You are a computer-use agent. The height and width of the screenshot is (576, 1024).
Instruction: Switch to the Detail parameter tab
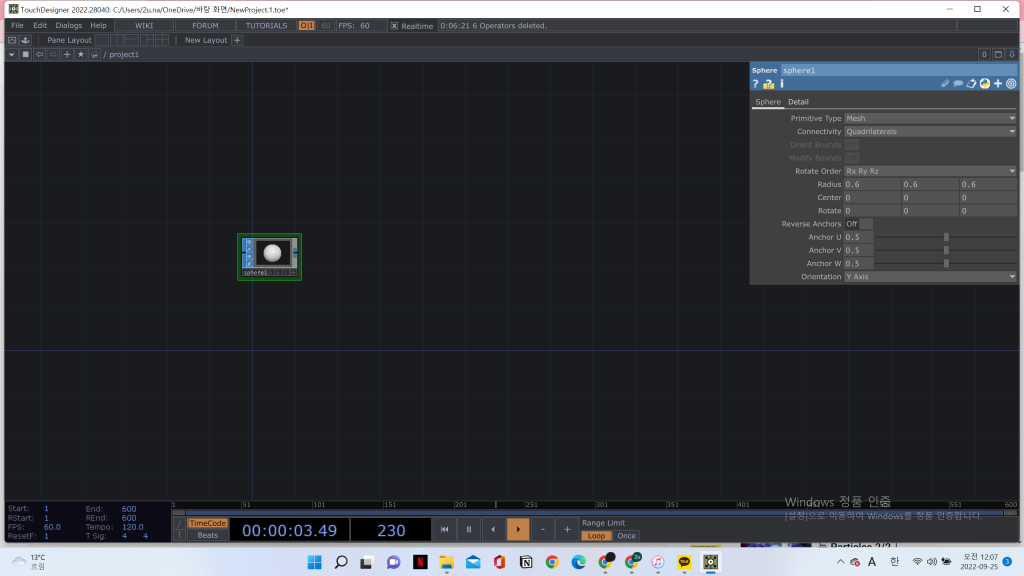pos(798,102)
